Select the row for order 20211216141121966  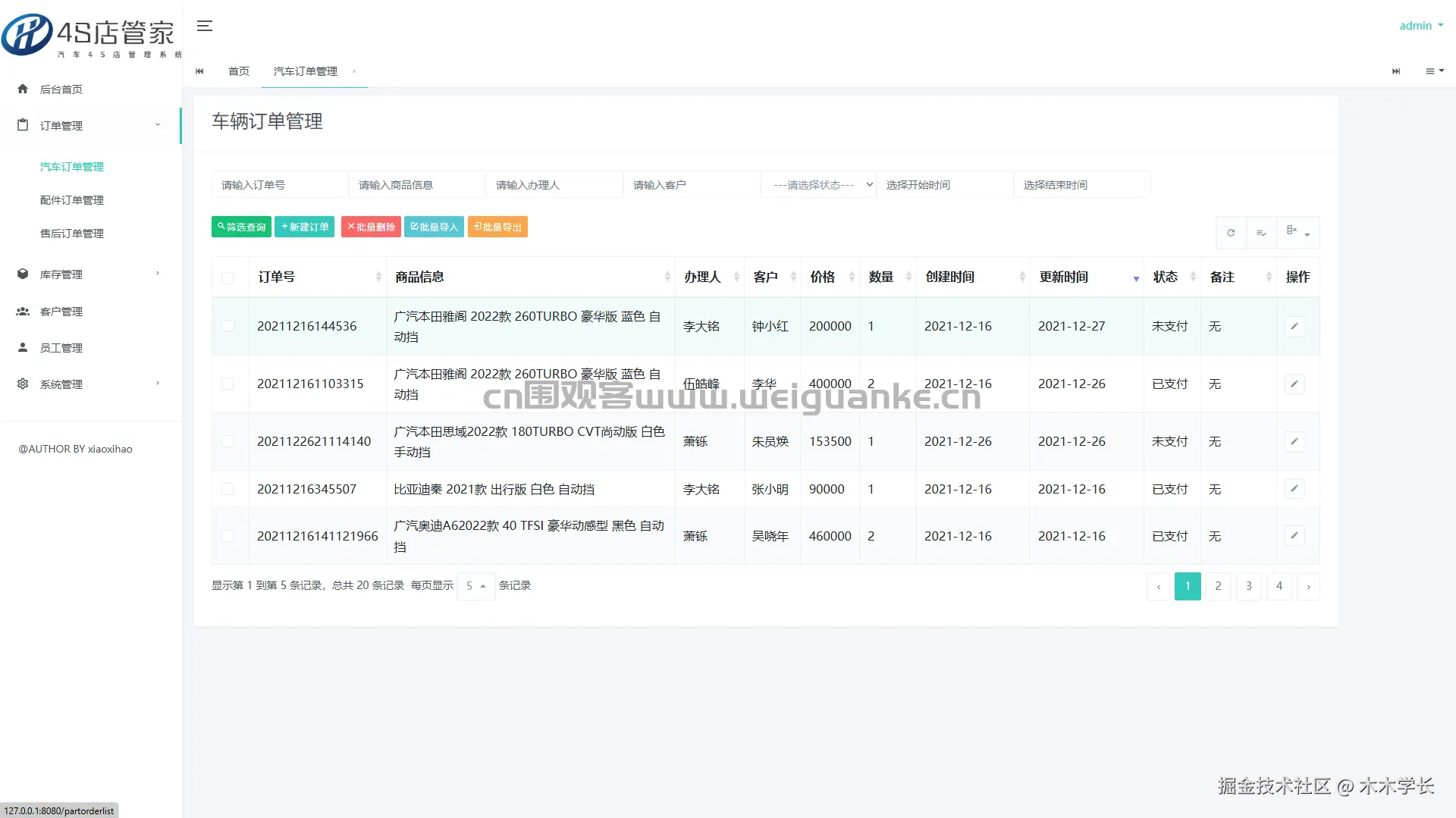227,536
